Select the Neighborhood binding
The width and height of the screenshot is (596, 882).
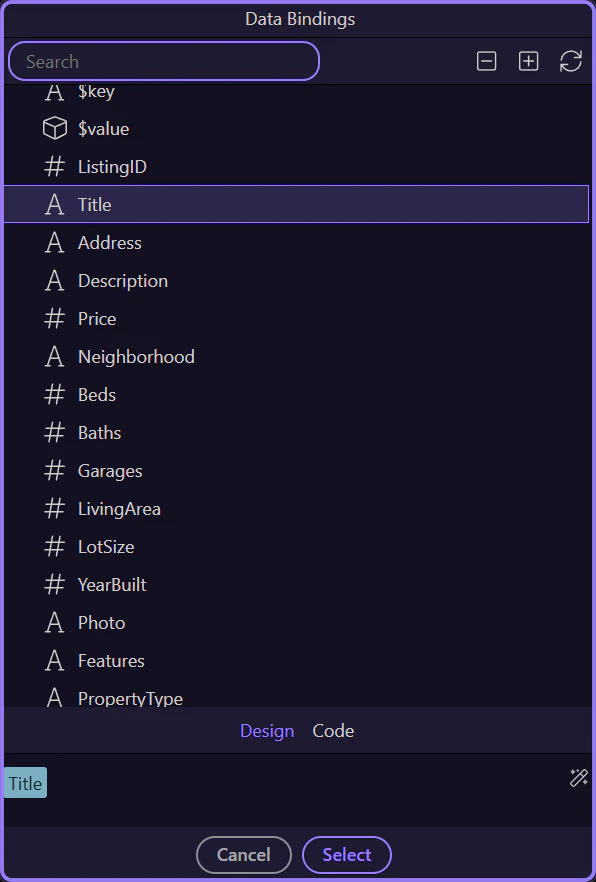pos(136,356)
